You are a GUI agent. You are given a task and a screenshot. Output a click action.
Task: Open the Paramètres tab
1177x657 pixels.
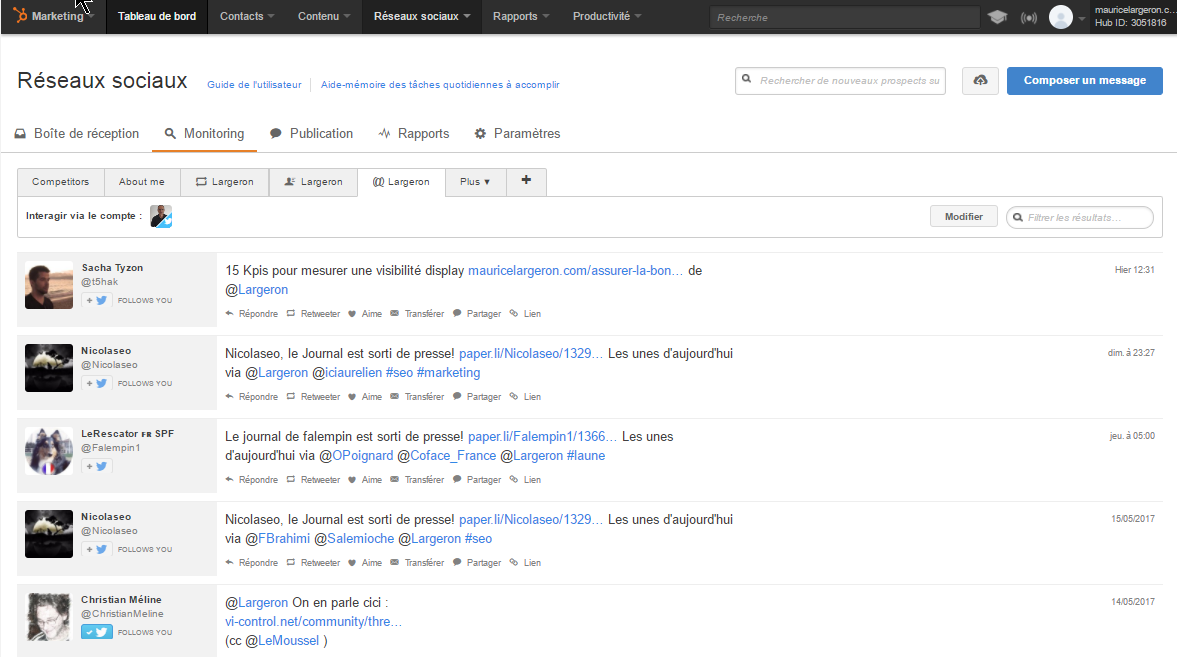point(517,134)
